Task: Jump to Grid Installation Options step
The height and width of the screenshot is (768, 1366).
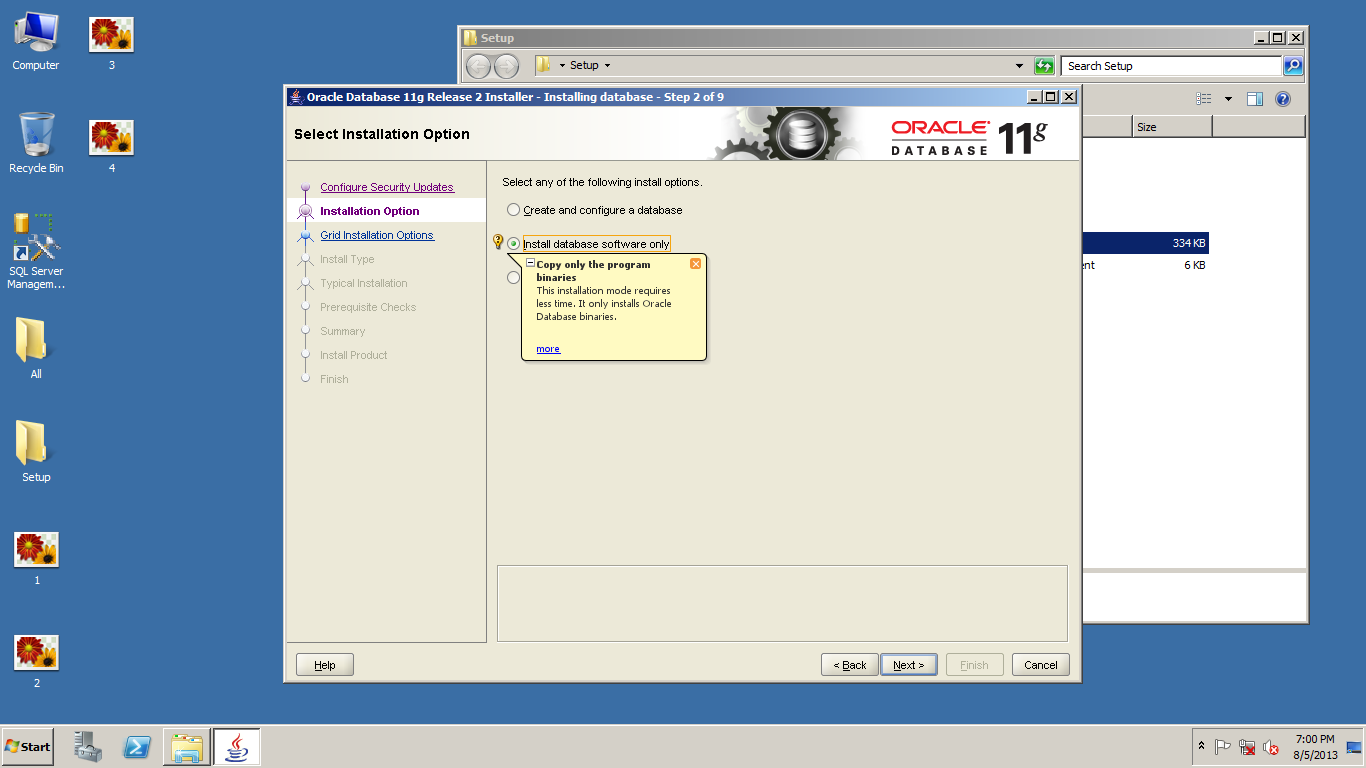Action: 376,235
